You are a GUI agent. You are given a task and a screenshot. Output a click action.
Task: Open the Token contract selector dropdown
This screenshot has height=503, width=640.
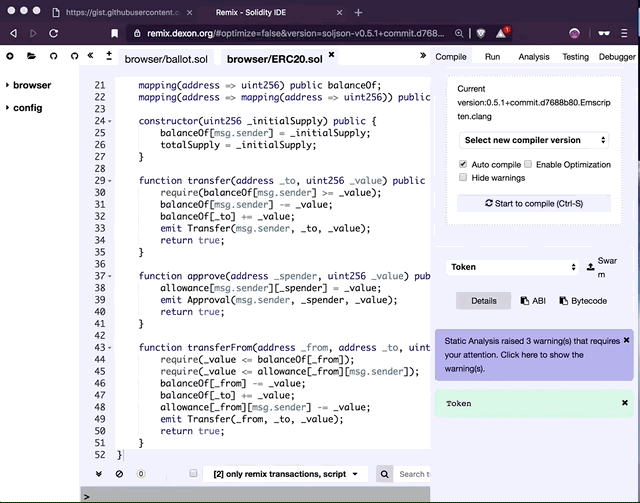click(x=512, y=267)
